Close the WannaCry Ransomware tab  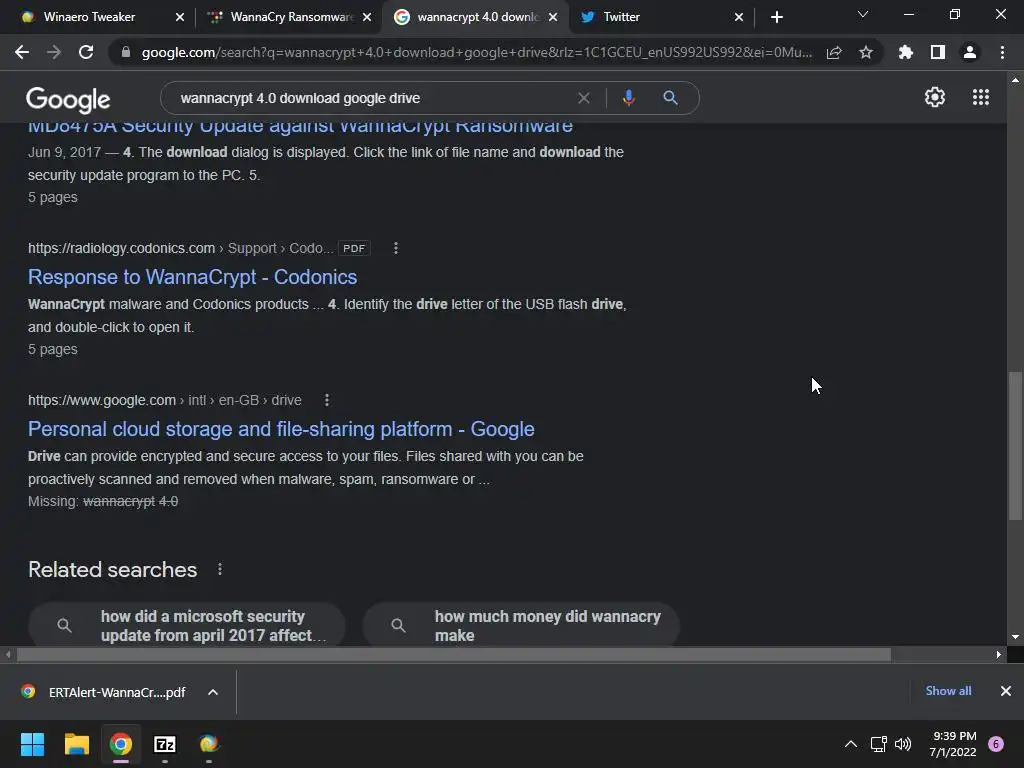(367, 17)
